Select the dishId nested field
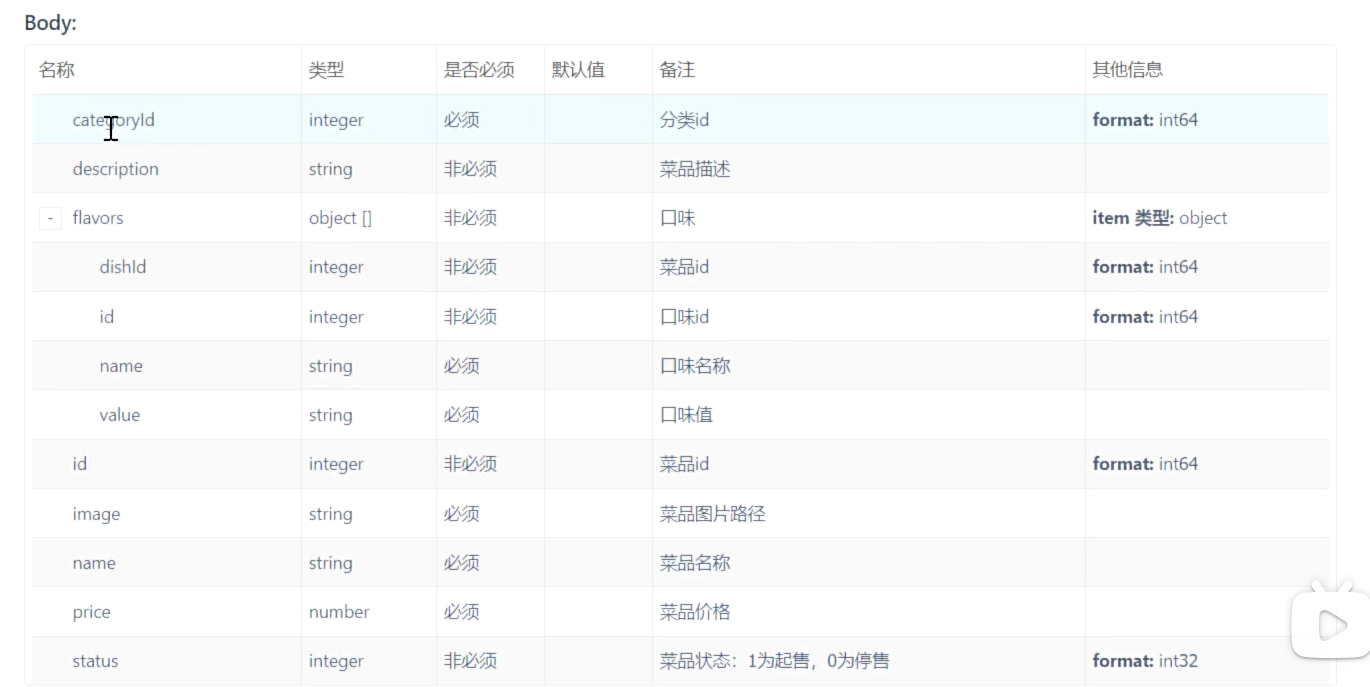The image size is (1370, 687). click(123, 267)
